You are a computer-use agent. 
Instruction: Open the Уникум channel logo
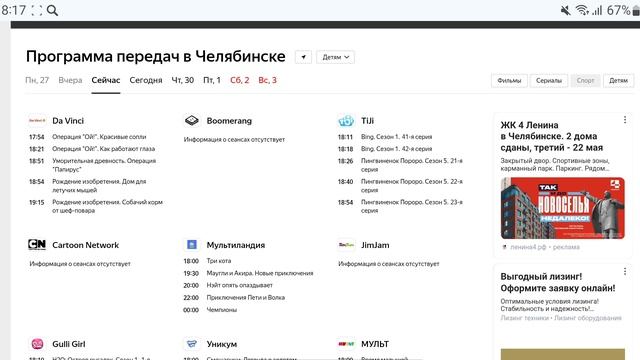(x=191, y=344)
